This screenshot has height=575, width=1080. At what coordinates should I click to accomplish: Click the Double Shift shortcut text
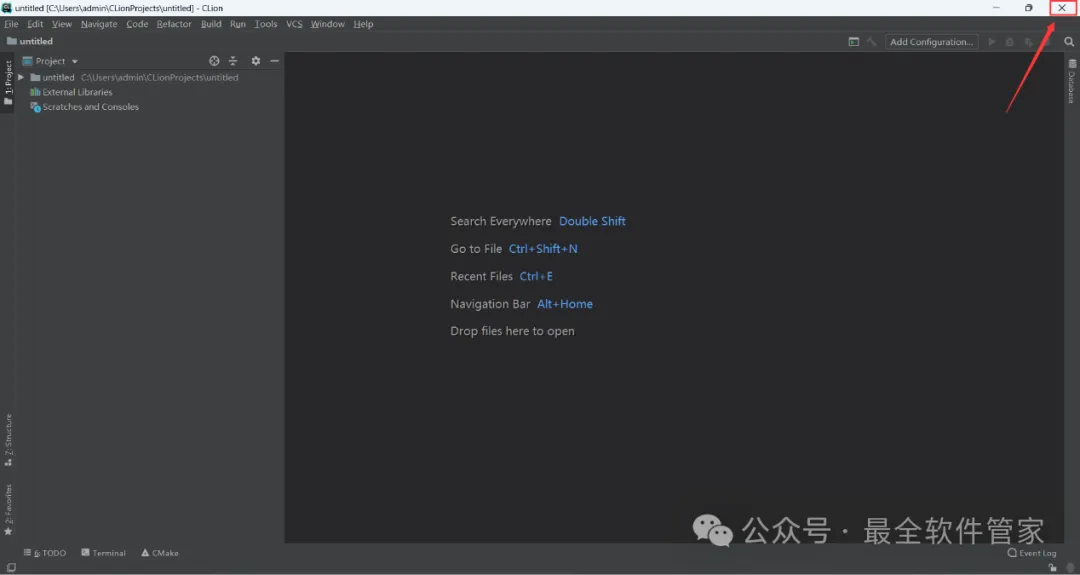[x=592, y=221]
